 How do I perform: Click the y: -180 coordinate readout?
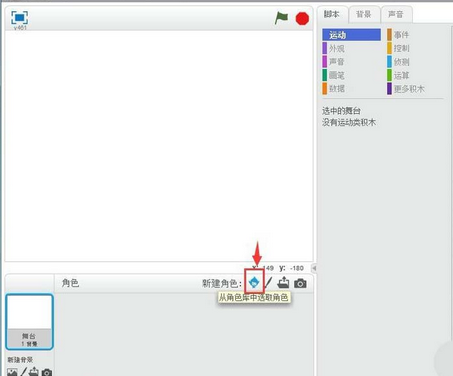[292, 268]
